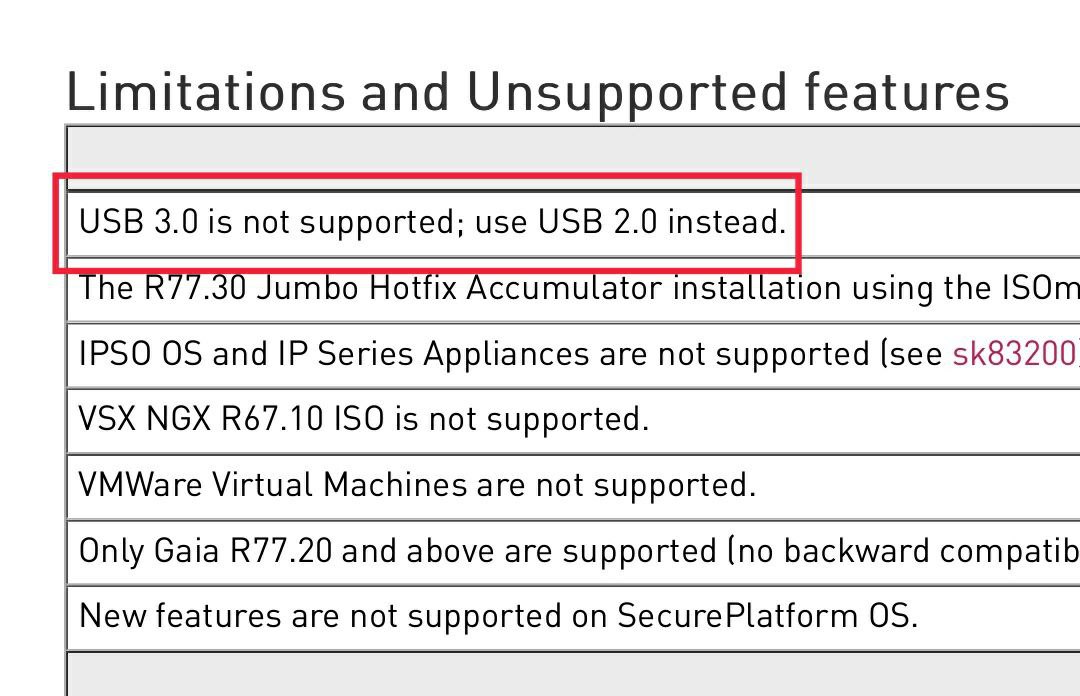Image resolution: width=1080 pixels, height=696 pixels.
Task: Click the word "Limitations" in the heading
Action: click(x=205, y=92)
